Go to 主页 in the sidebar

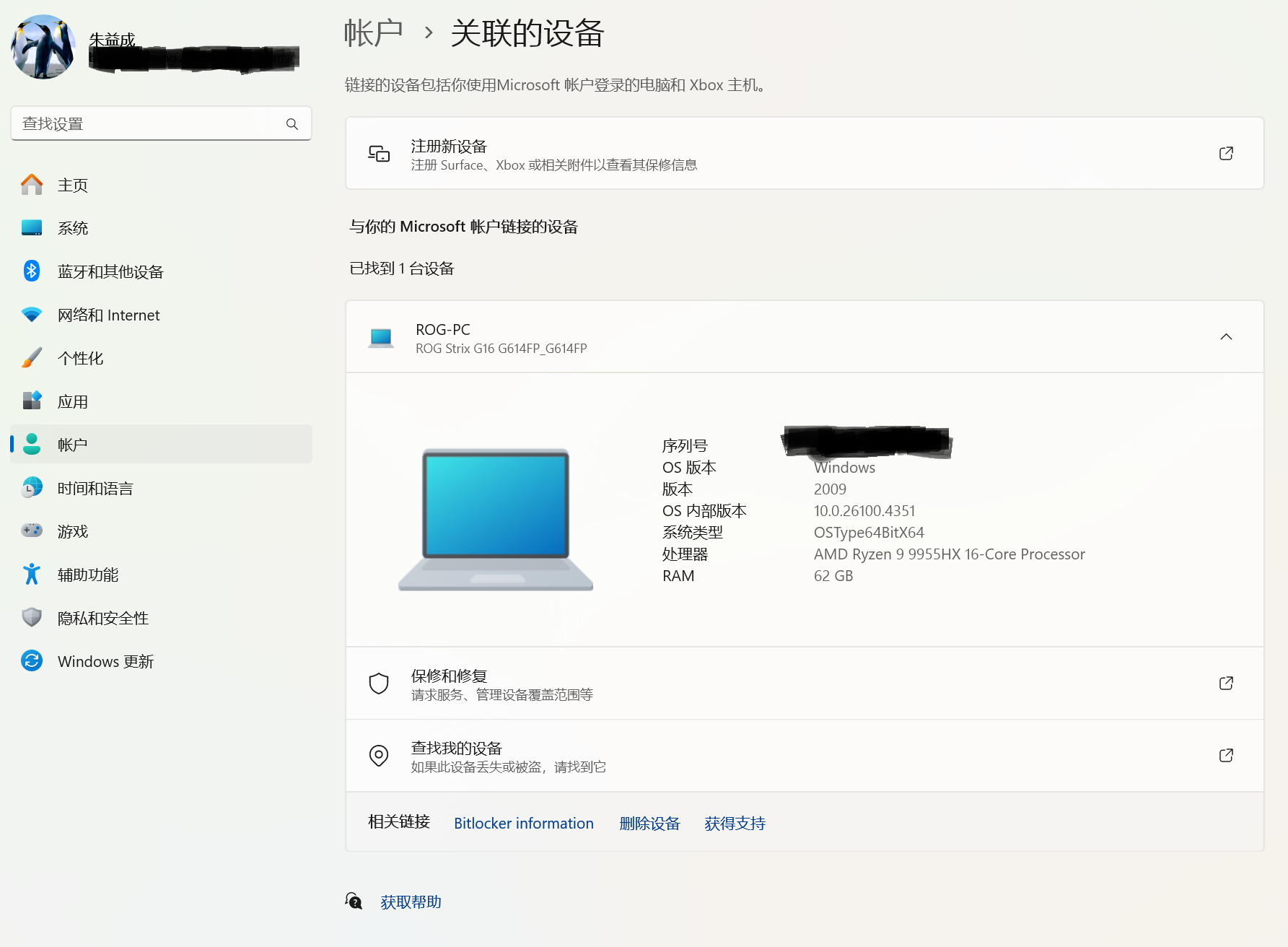point(161,185)
